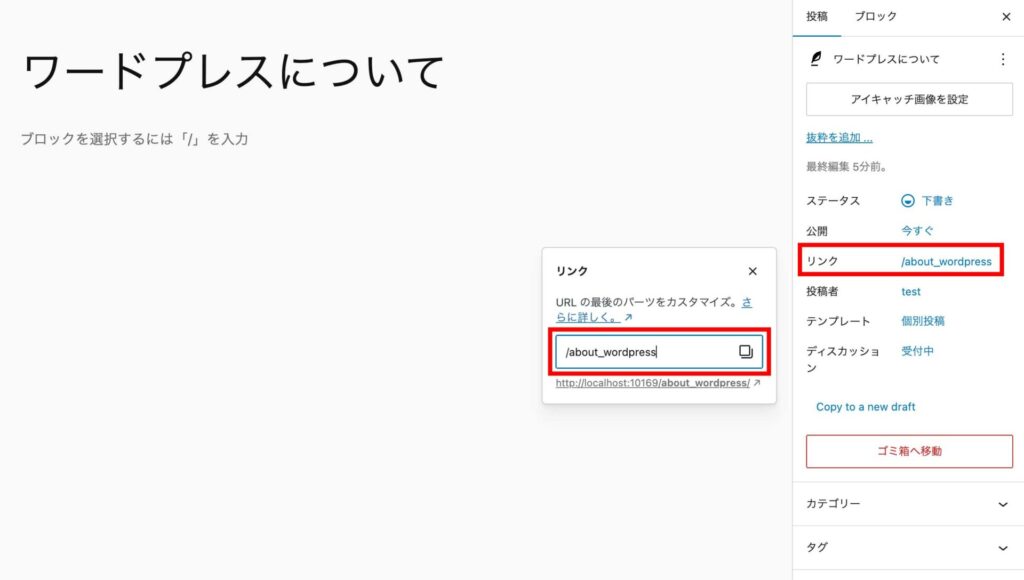Open the 抜粋を追加 link
This screenshot has height=580, width=1024.
click(839, 138)
